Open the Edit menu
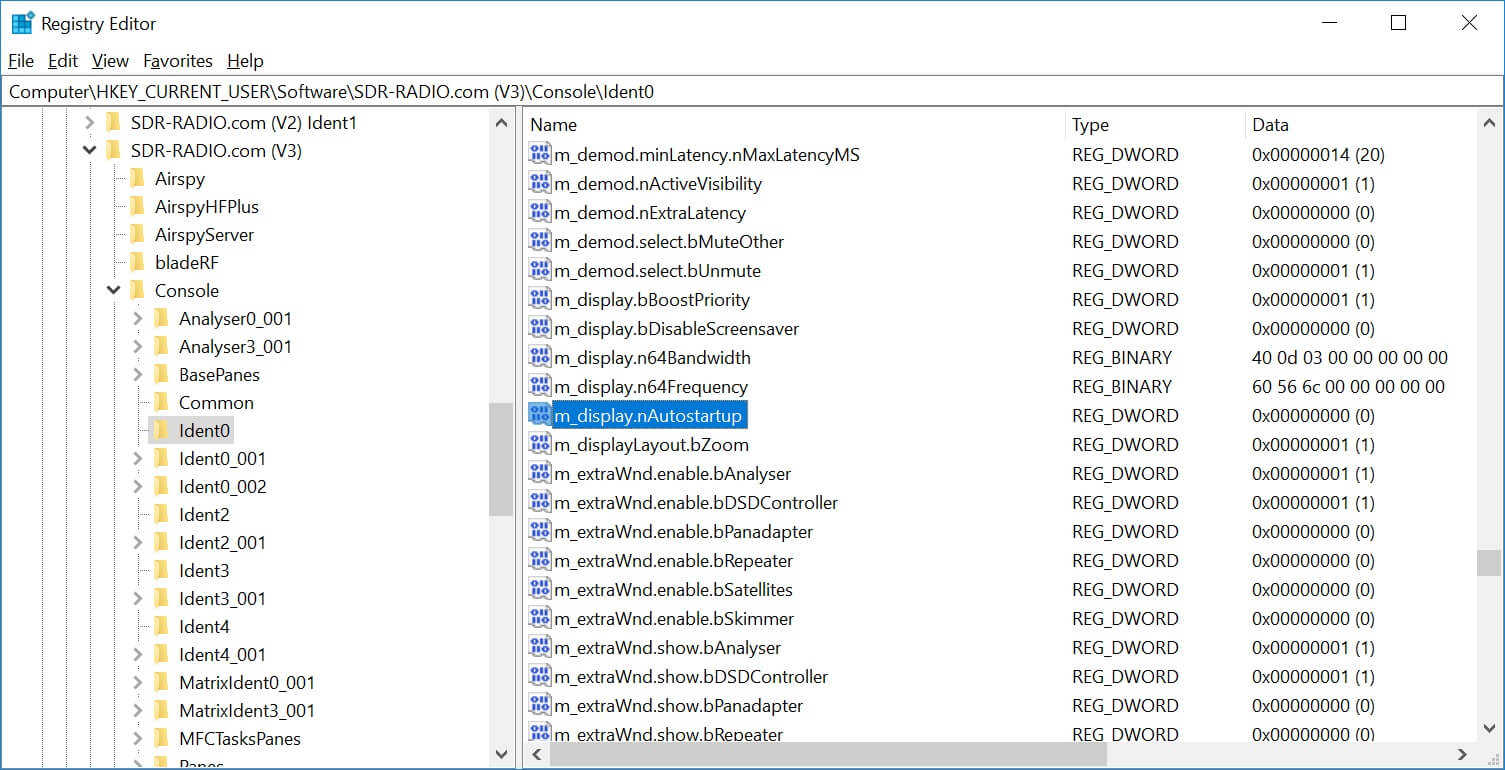The image size is (1505, 770). point(63,61)
